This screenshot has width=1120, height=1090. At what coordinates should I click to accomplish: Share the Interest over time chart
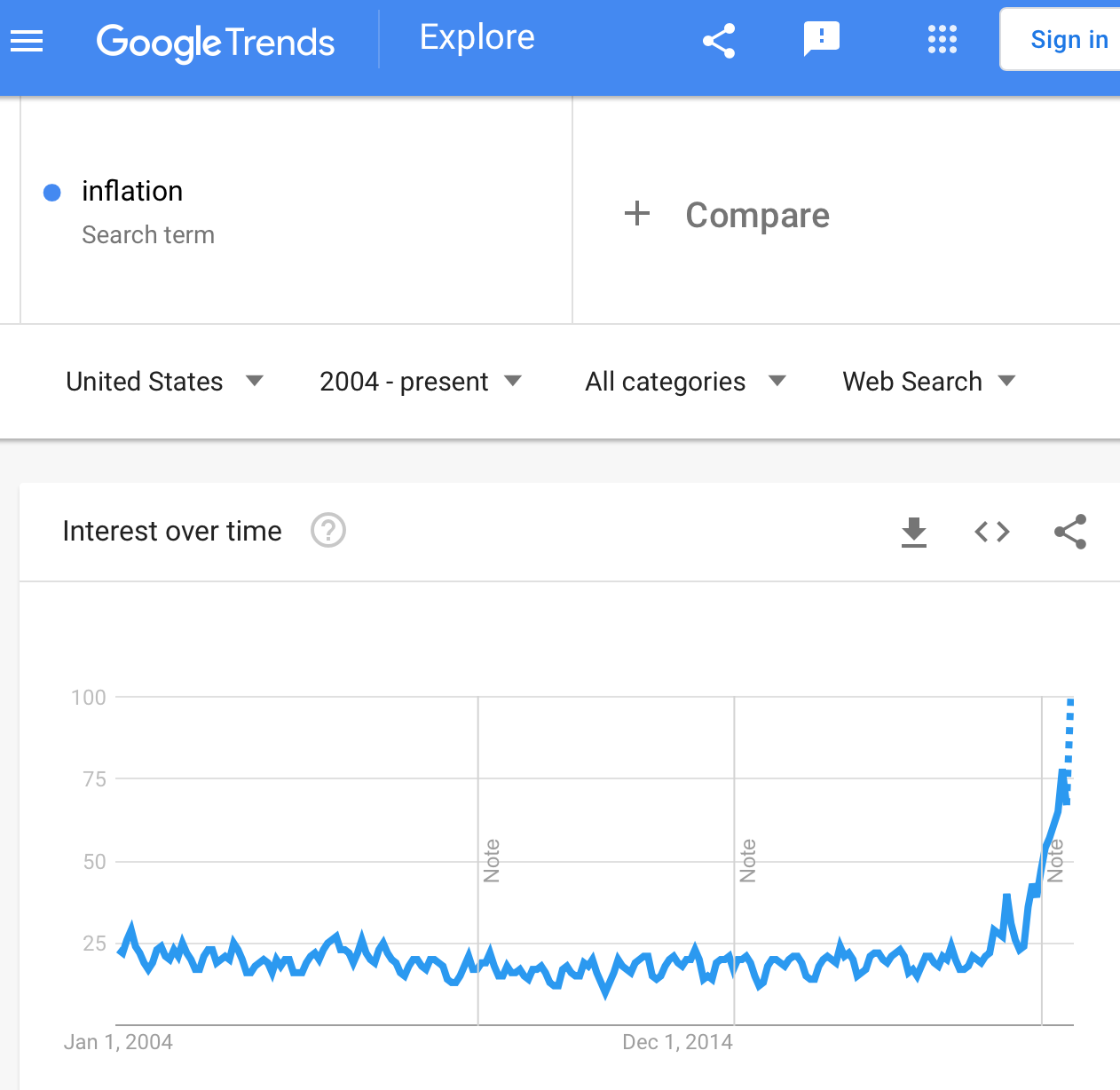1070,532
